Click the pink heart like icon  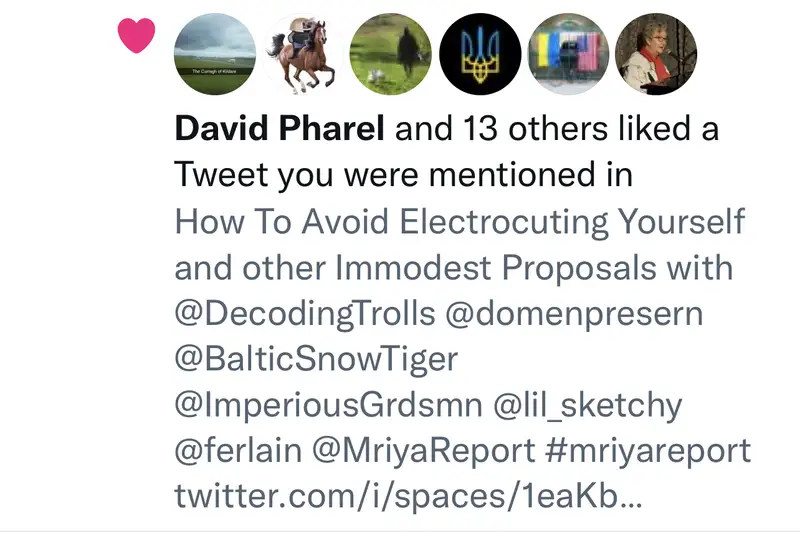pos(136,37)
